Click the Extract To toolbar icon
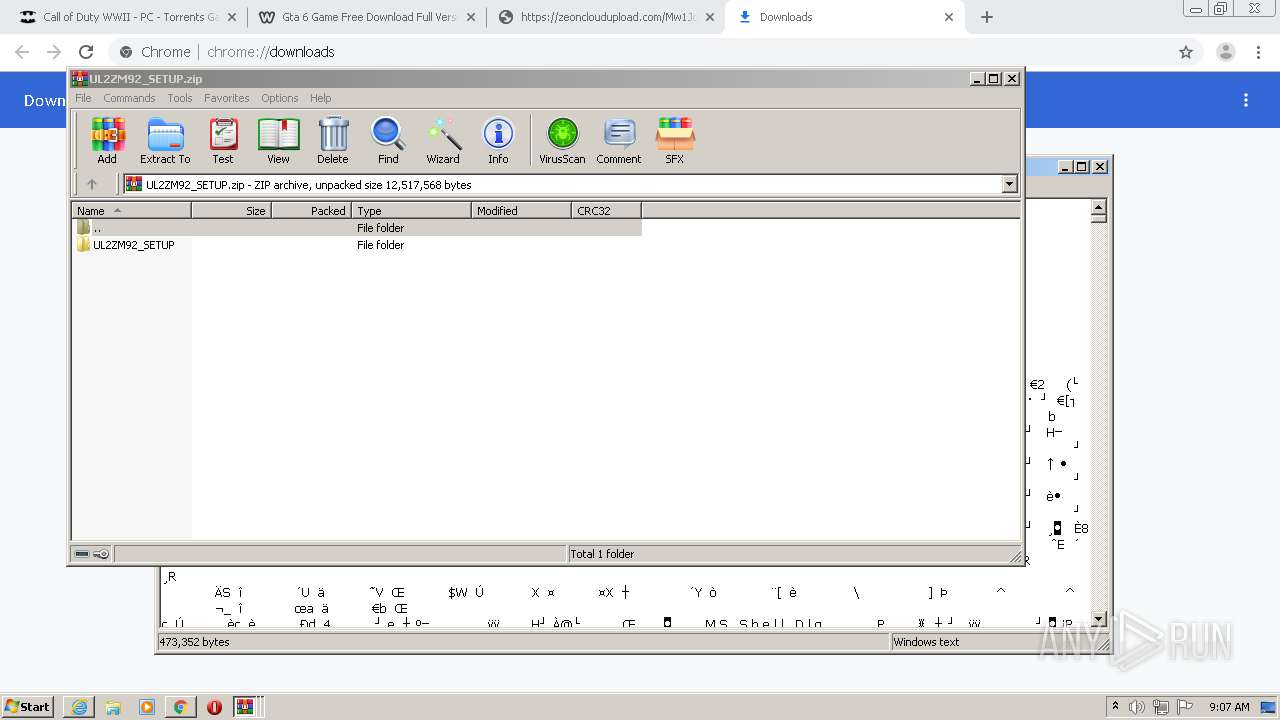The image size is (1280, 720). (x=165, y=141)
